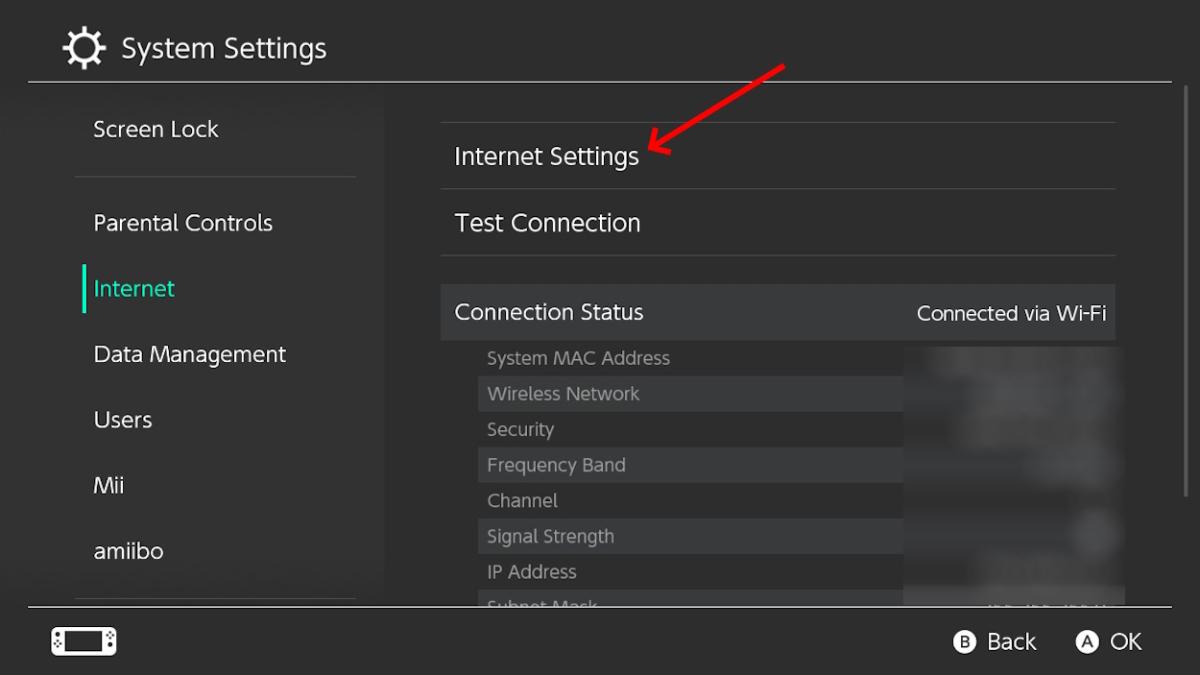Open Internet Settings
1200x675 pixels.
click(x=547, y=157)
